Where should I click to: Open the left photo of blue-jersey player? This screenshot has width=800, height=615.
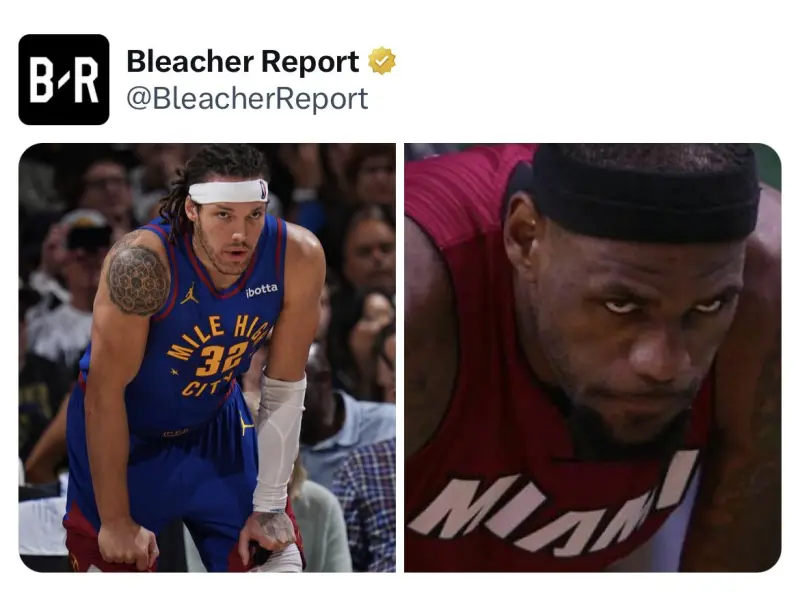tap(207, 357)
